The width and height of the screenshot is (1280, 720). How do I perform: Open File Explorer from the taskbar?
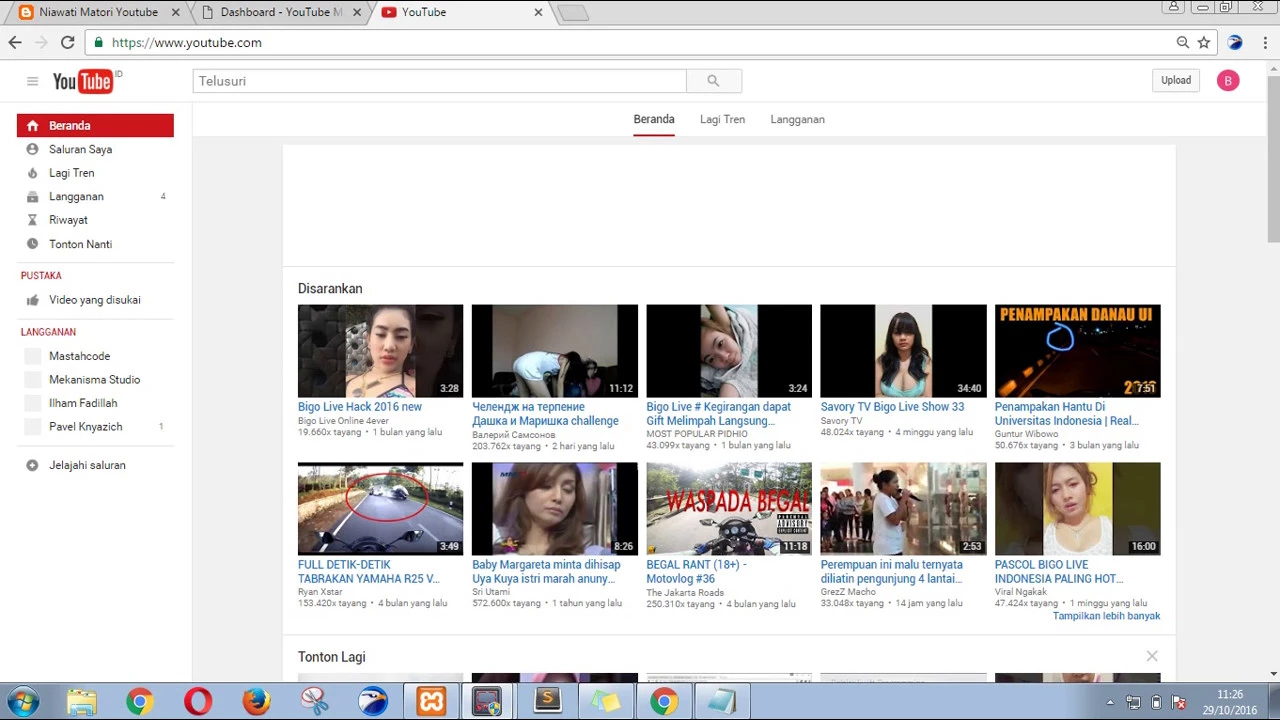tap(81, 702)
